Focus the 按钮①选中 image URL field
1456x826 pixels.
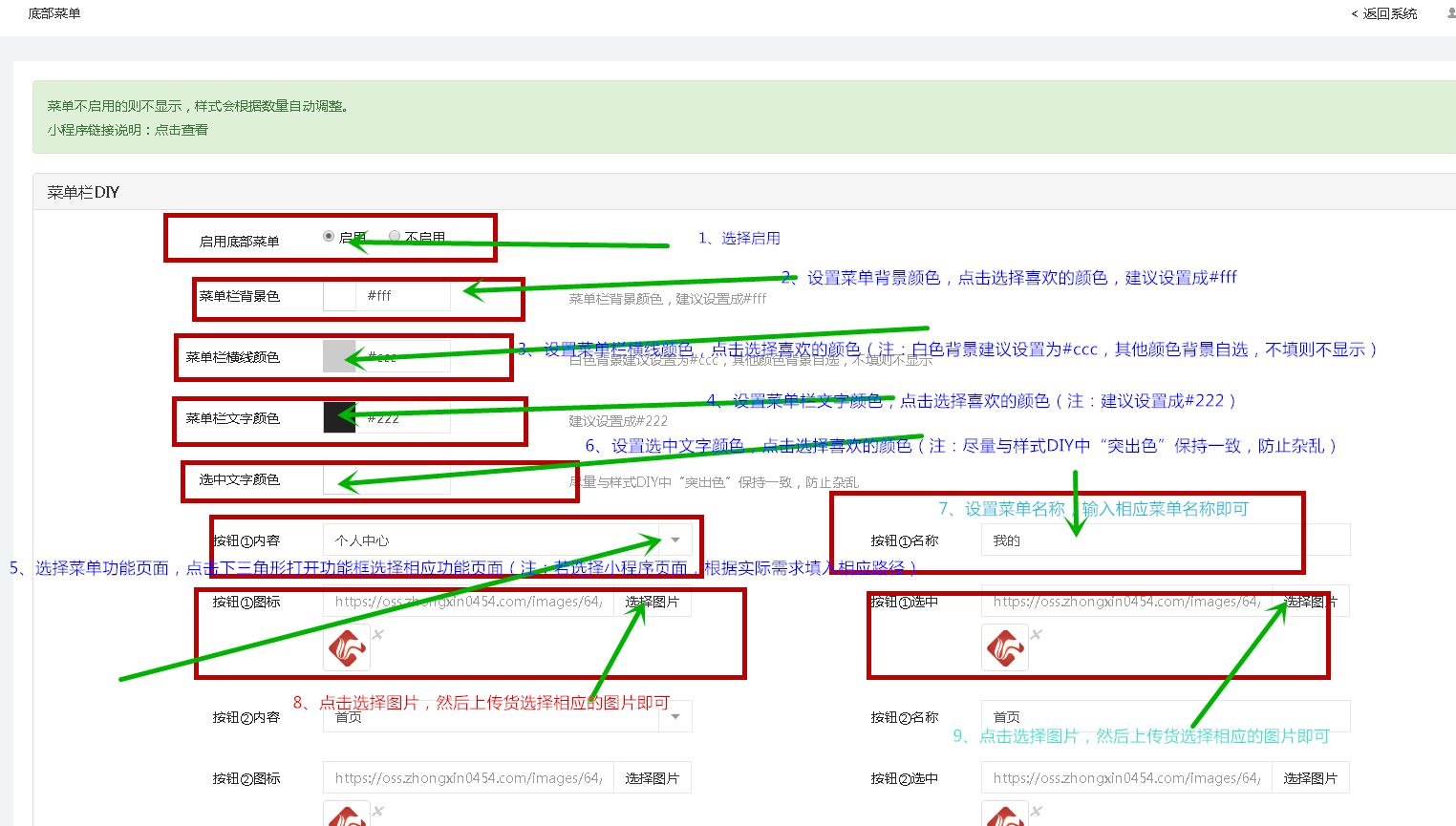(x=1126, y=602)
